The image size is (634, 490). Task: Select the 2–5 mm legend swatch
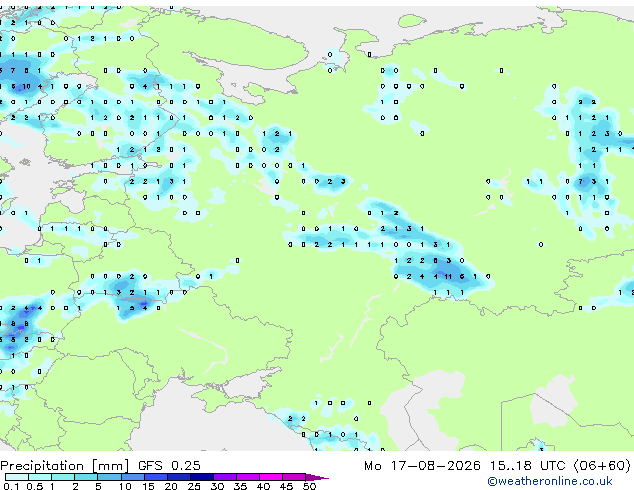point(86,477)
